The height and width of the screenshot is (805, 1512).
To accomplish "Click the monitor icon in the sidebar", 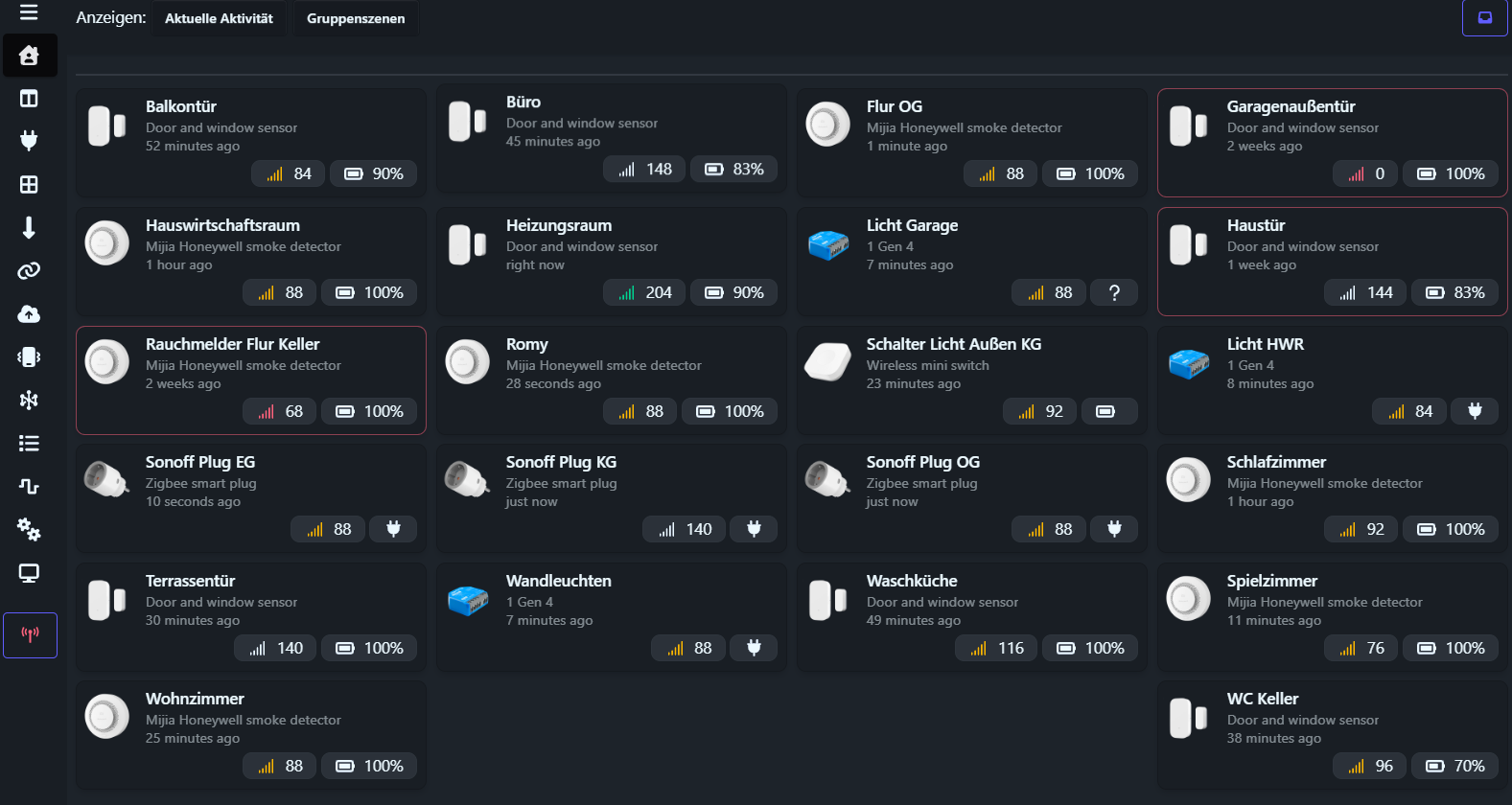I will [29, 573].
